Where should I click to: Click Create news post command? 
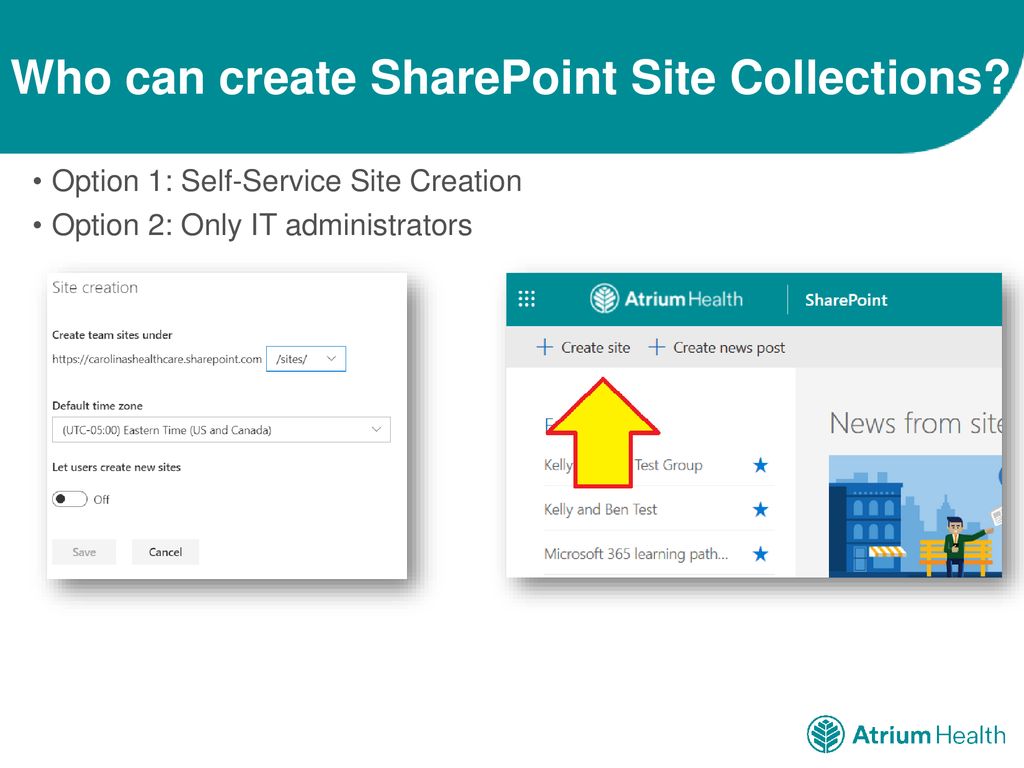tap(716, 347)
